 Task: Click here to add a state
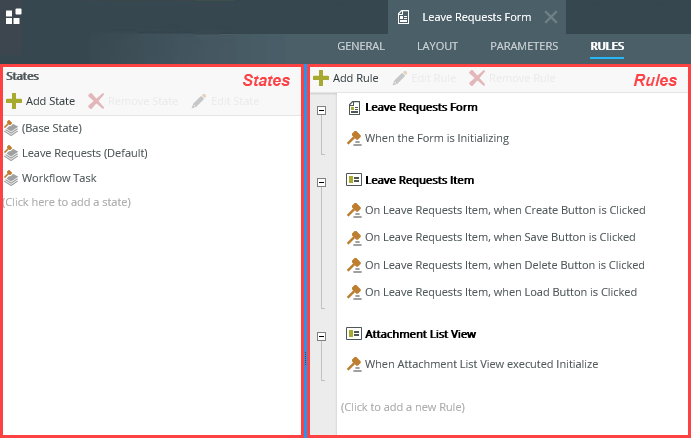tap(67, 202)
